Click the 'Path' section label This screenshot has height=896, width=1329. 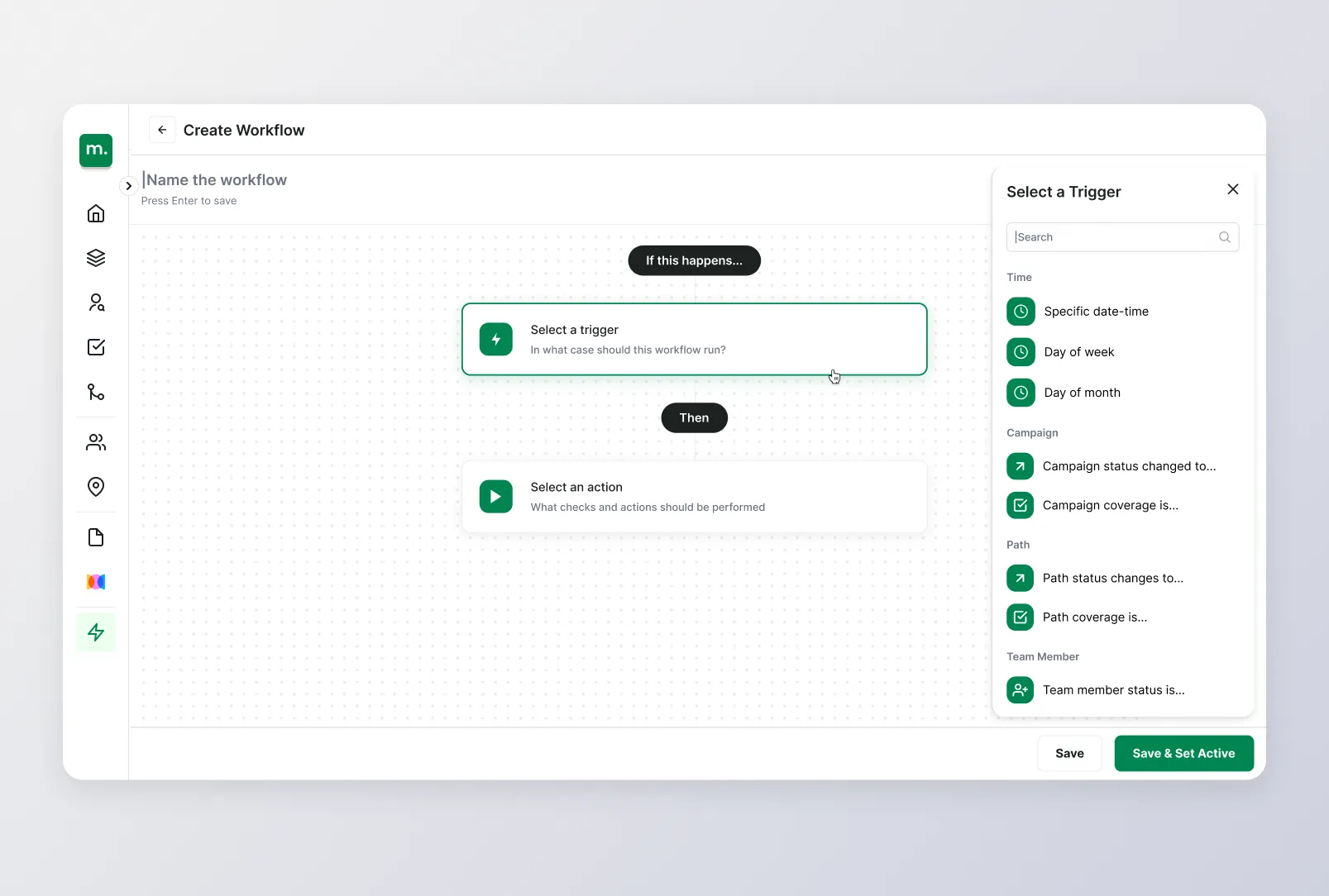[x=1018, y=545]
